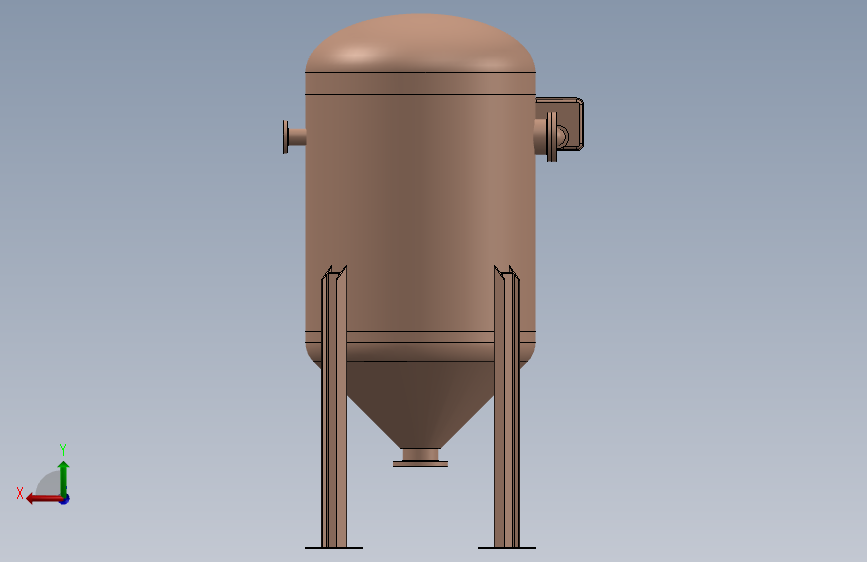Select the main cylindrical shell of the tank

(420, 213)
